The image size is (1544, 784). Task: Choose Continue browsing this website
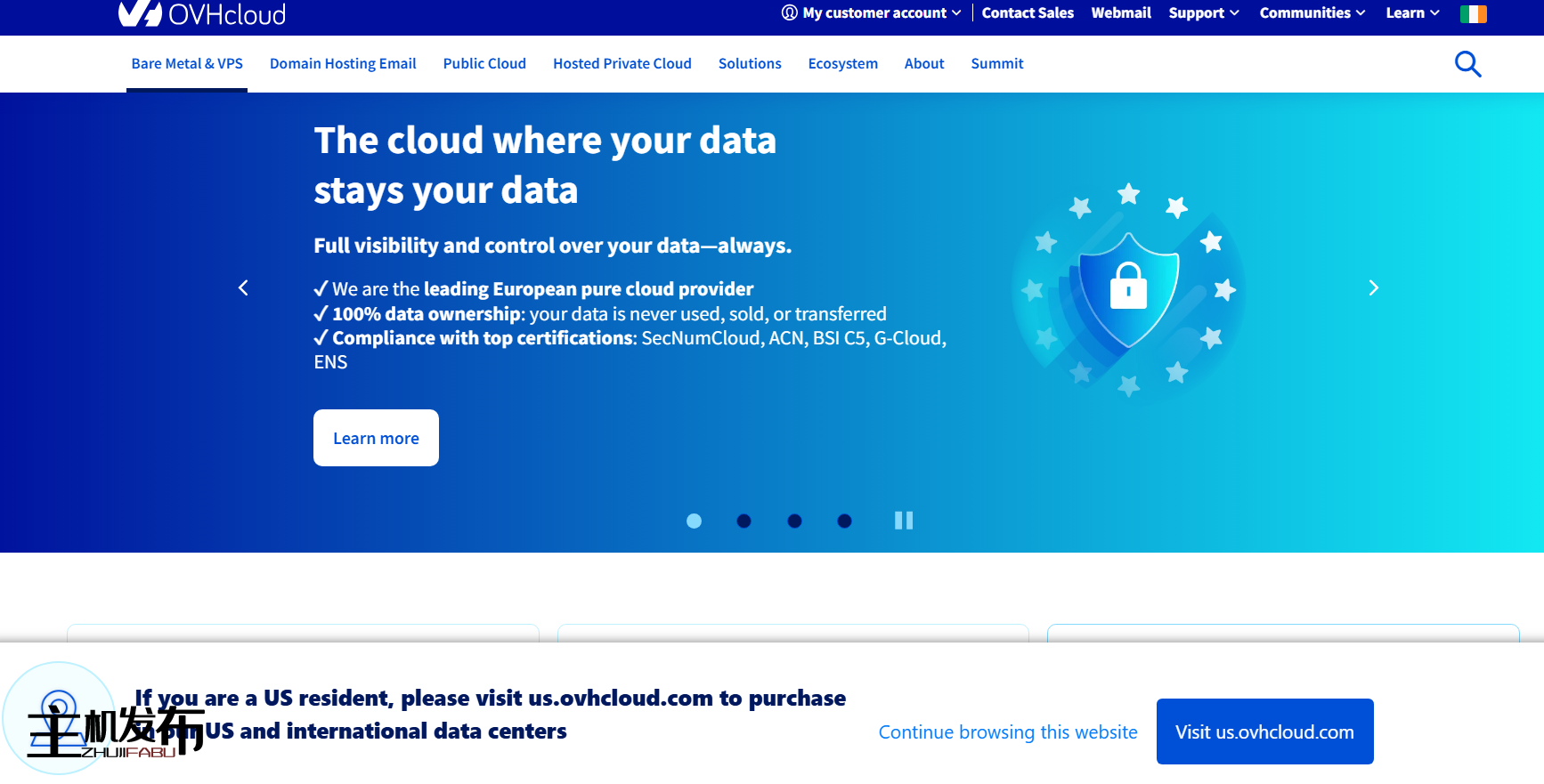pos(1008,731)
